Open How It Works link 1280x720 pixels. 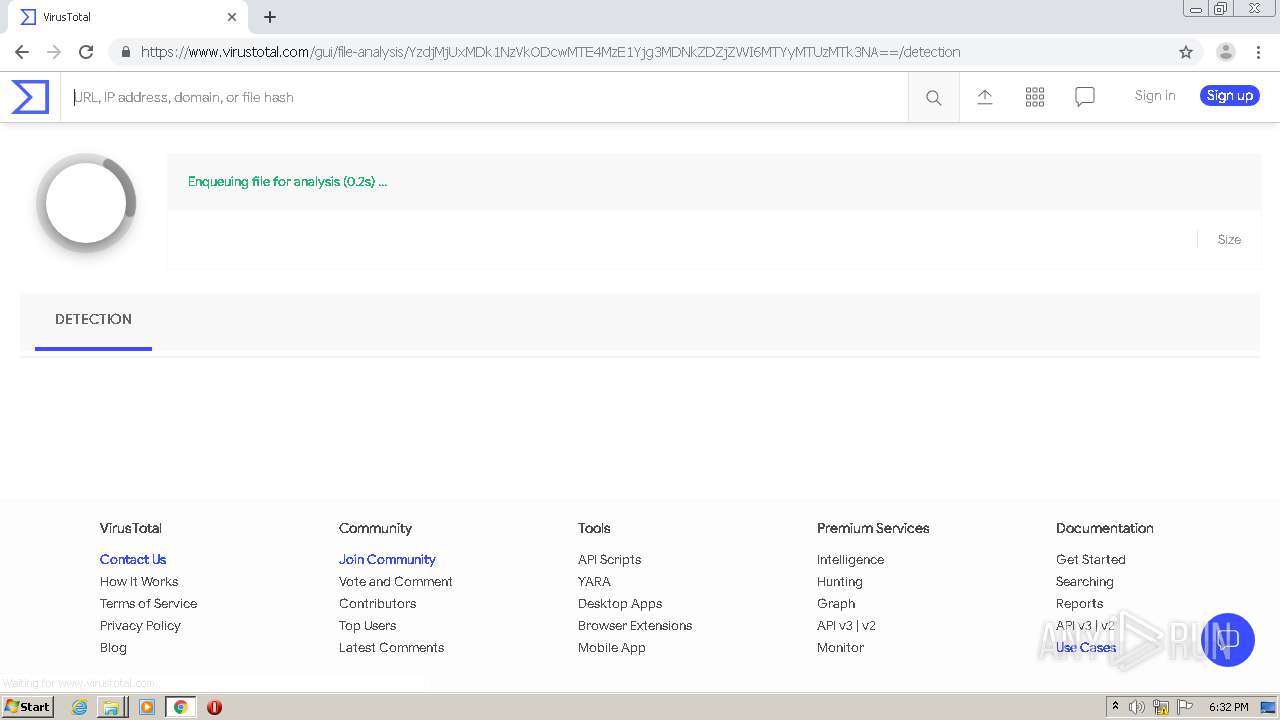point(139,582)
